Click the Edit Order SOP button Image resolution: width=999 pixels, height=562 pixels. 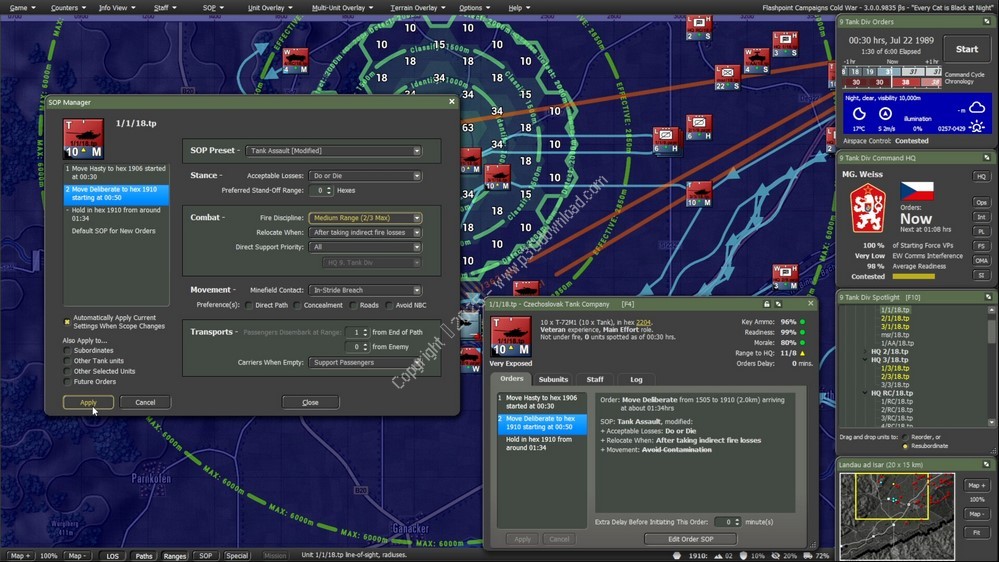pyautogui.click(x=692, y=539)
